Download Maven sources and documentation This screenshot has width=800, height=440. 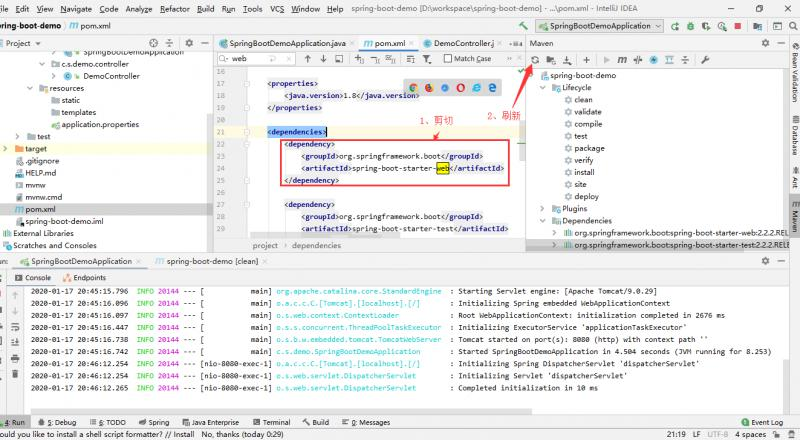[567, 60]
